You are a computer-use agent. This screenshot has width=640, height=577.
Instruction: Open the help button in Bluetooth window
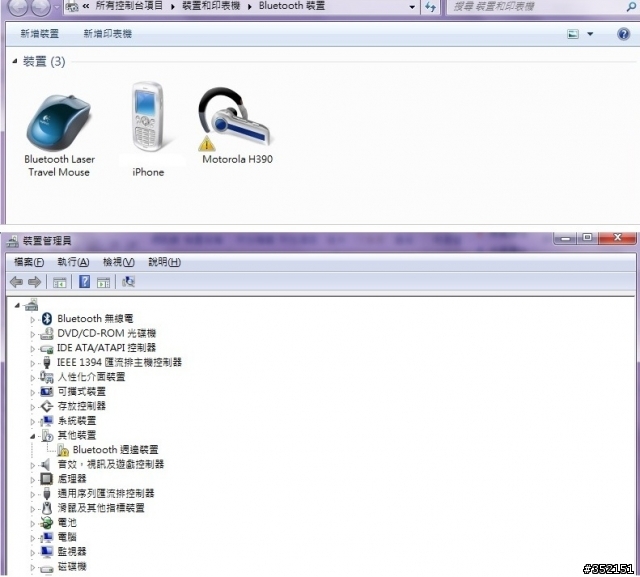[x=623, y=34]
